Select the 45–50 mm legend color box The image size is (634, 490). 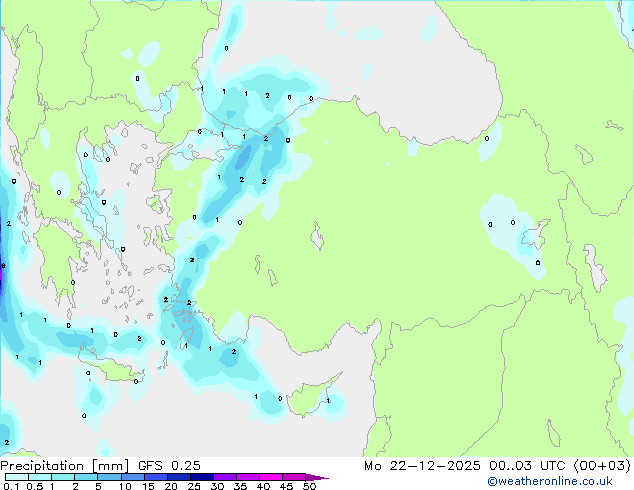(294, 477)
